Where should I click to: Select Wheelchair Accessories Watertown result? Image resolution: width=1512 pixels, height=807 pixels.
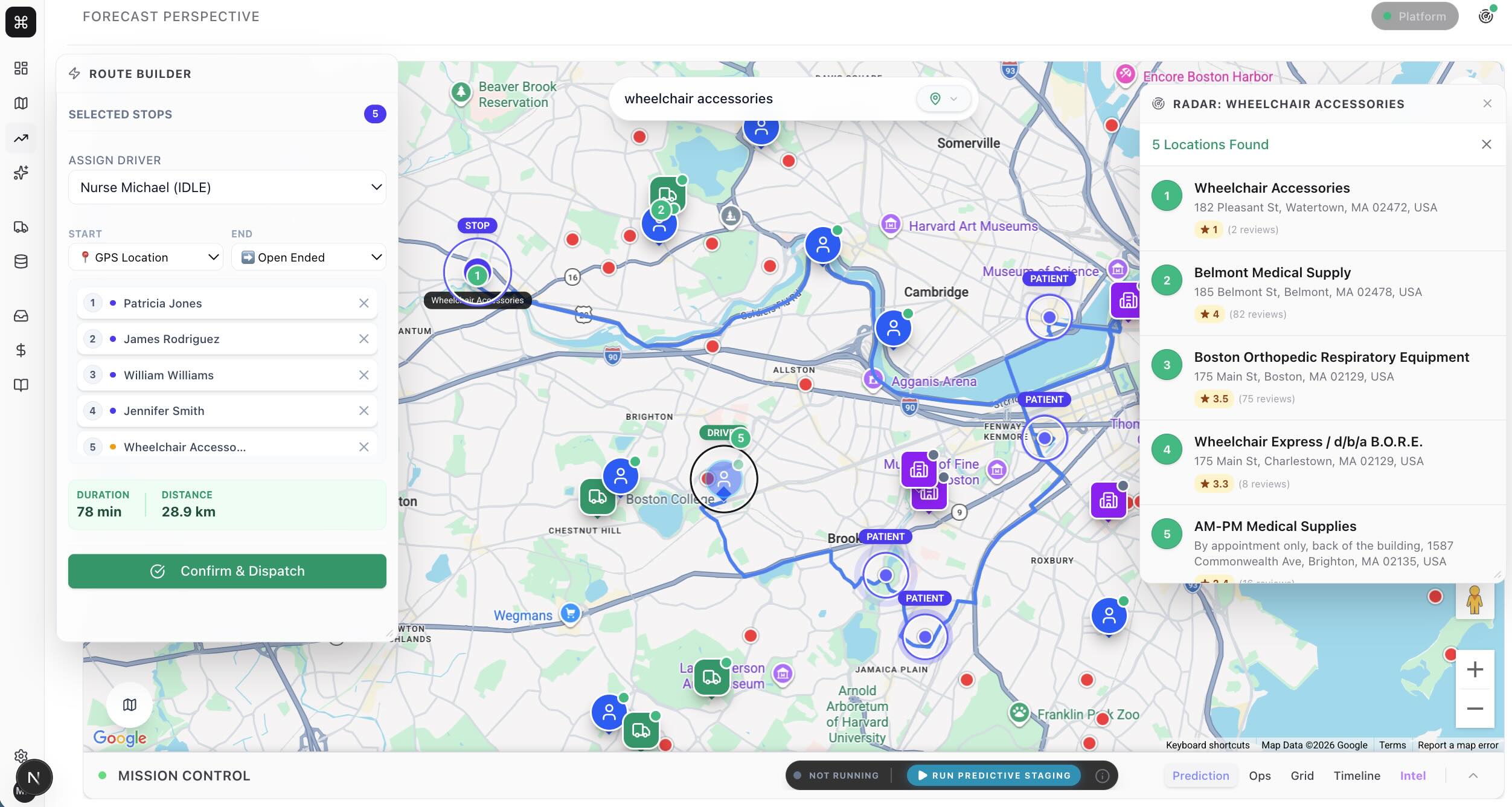(1322, 208)
